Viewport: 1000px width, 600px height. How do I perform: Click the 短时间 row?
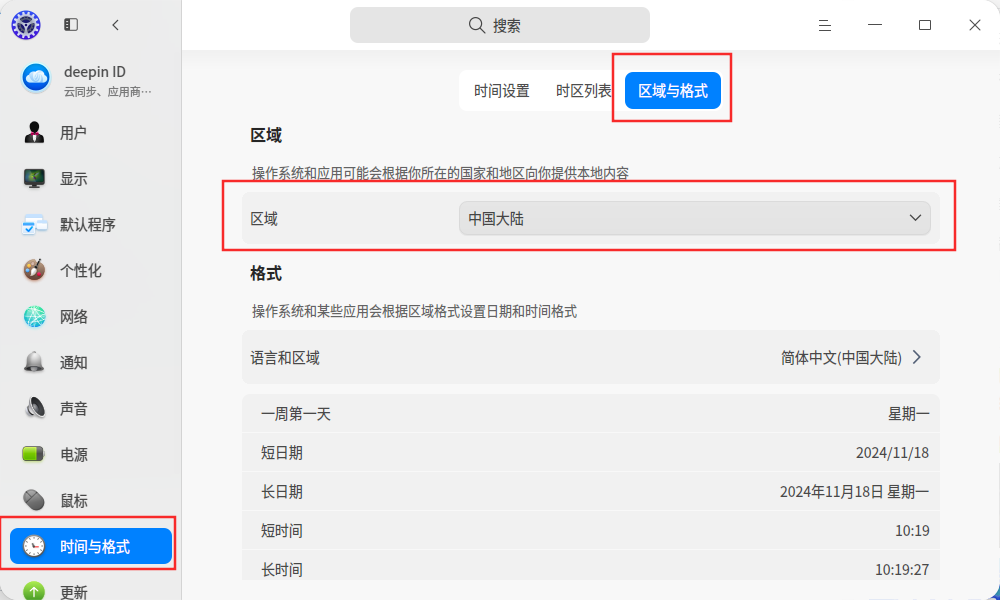click(591, 530)
